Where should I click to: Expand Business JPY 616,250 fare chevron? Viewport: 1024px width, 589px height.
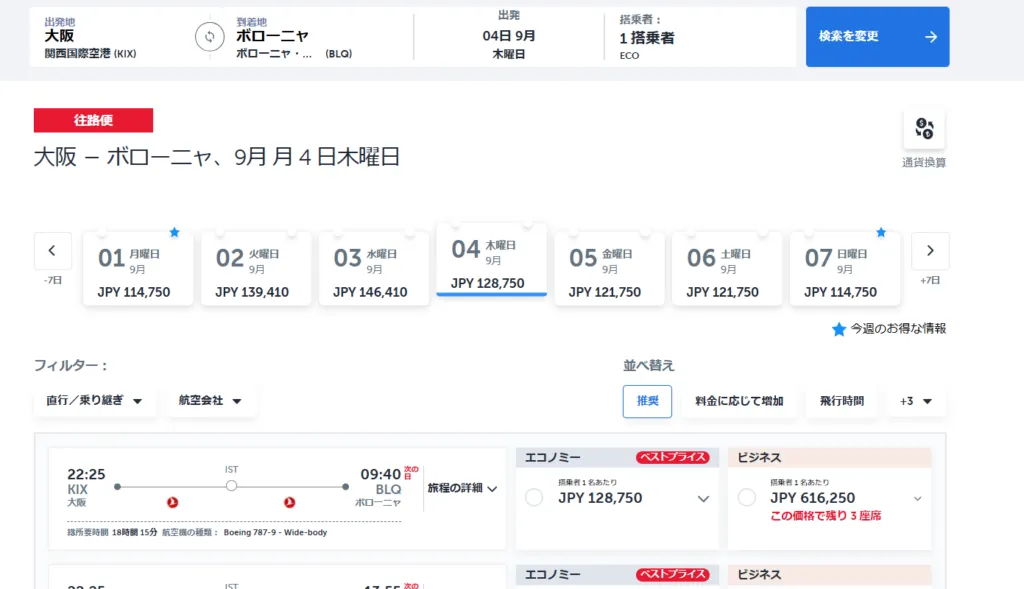(918, 499)
